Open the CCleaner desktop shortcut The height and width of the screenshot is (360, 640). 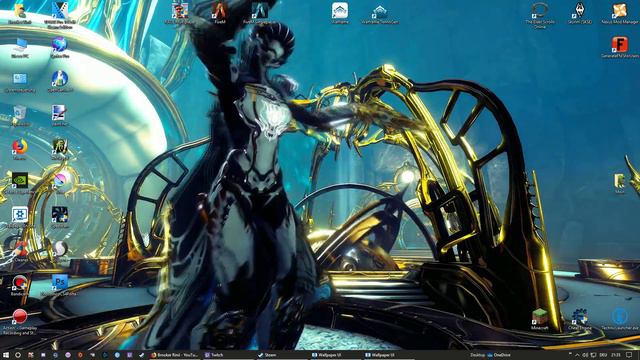[20, 250]
